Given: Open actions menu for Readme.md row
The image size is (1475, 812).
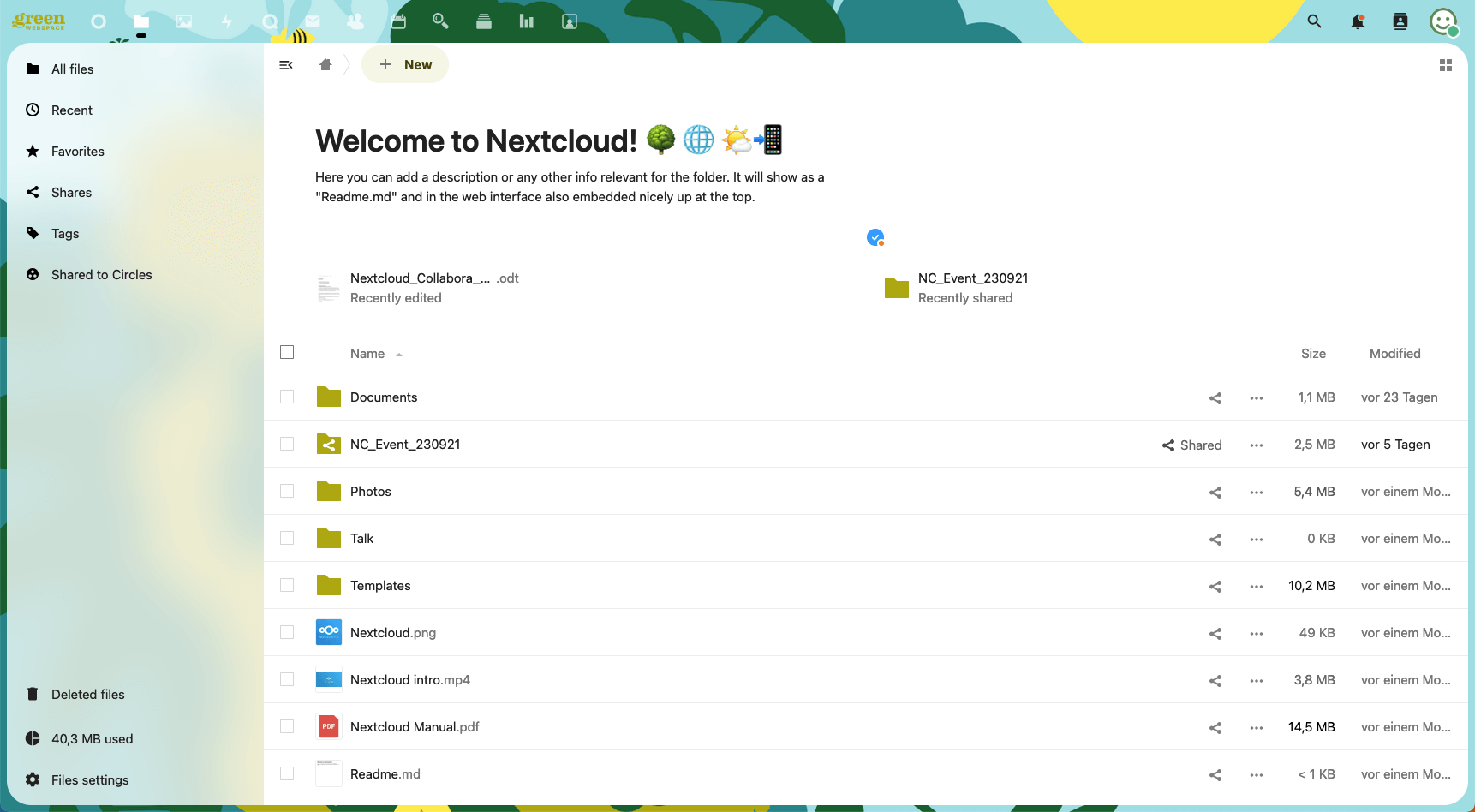Looking at the screenshot, I should pos(1257,775).
